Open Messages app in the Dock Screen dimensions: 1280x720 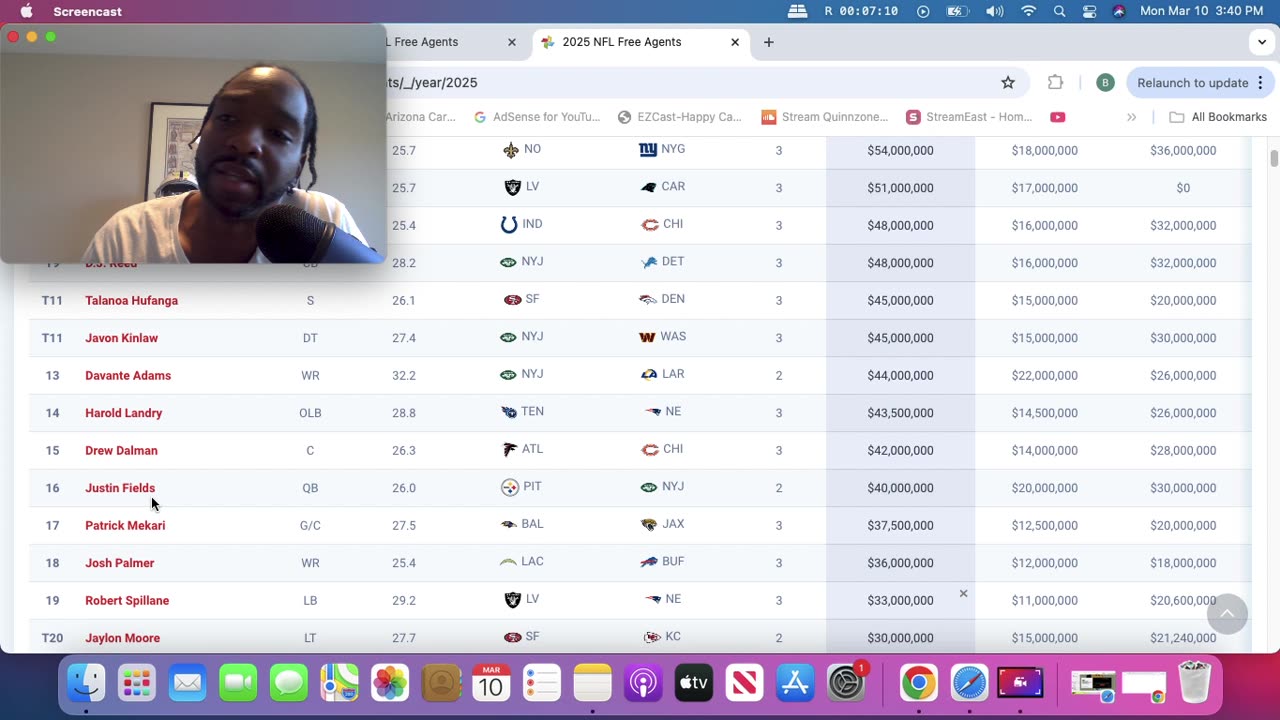[289, 683]
